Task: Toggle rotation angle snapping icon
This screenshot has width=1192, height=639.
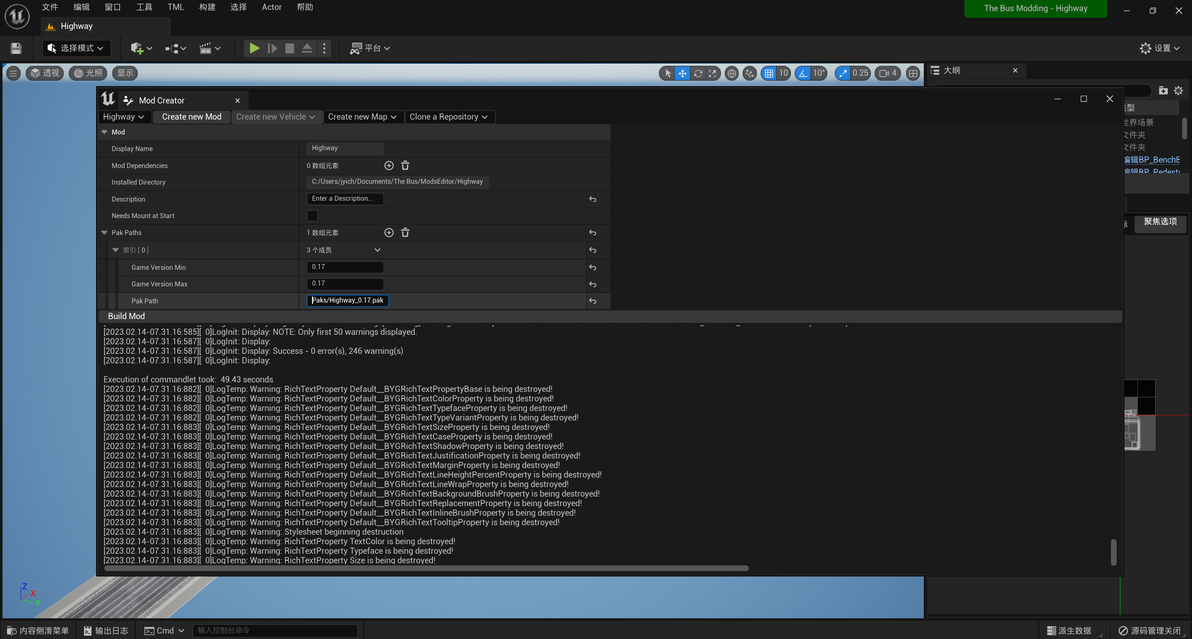Action: point(803,73)
